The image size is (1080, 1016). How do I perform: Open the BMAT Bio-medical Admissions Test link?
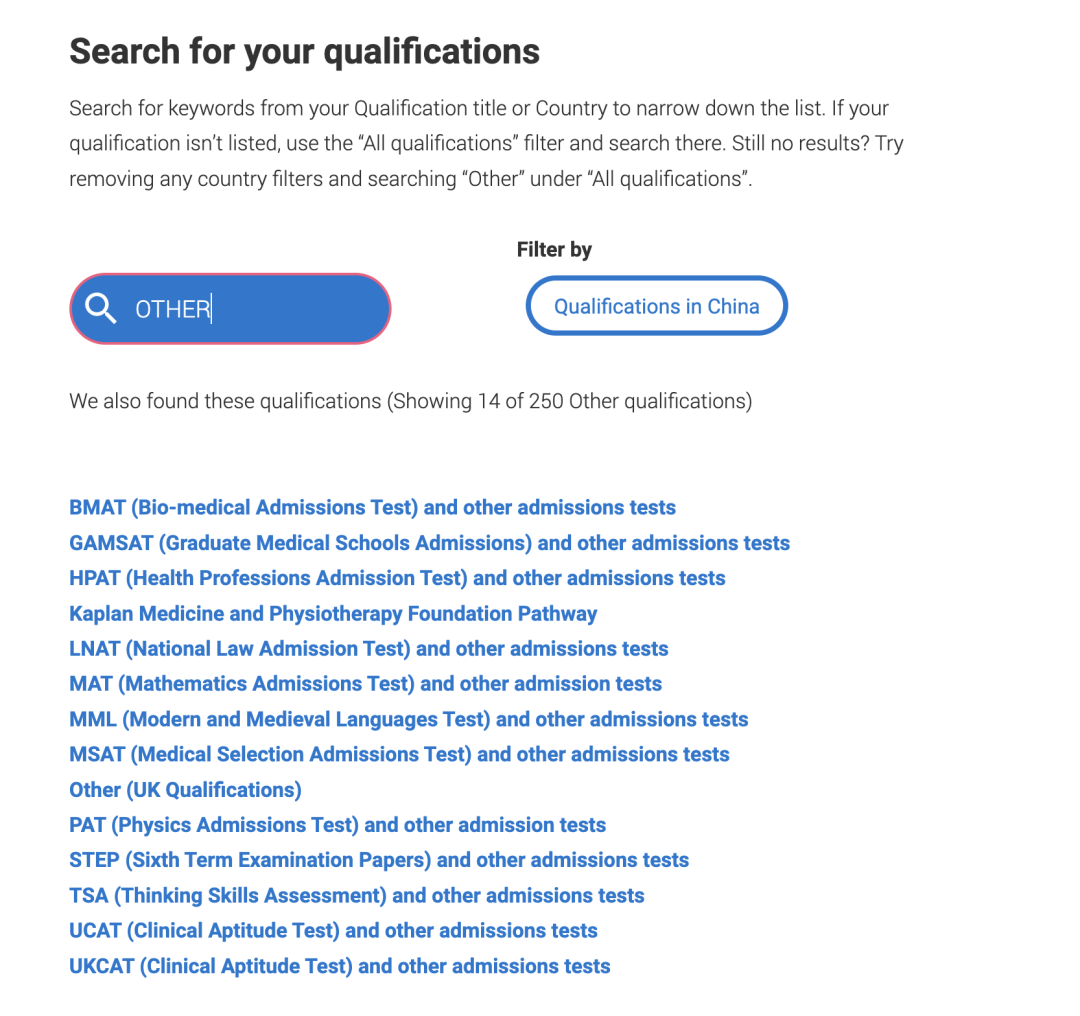point(373,508)
